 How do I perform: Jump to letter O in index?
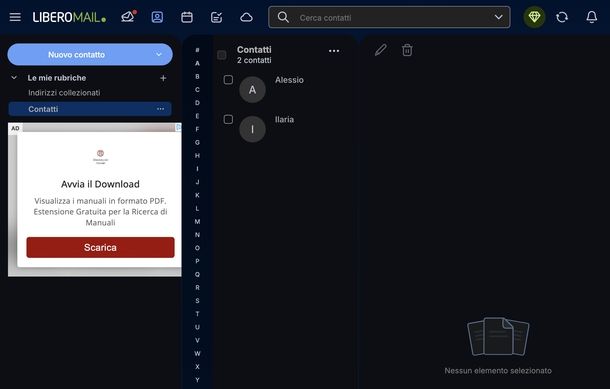point(197,248)
